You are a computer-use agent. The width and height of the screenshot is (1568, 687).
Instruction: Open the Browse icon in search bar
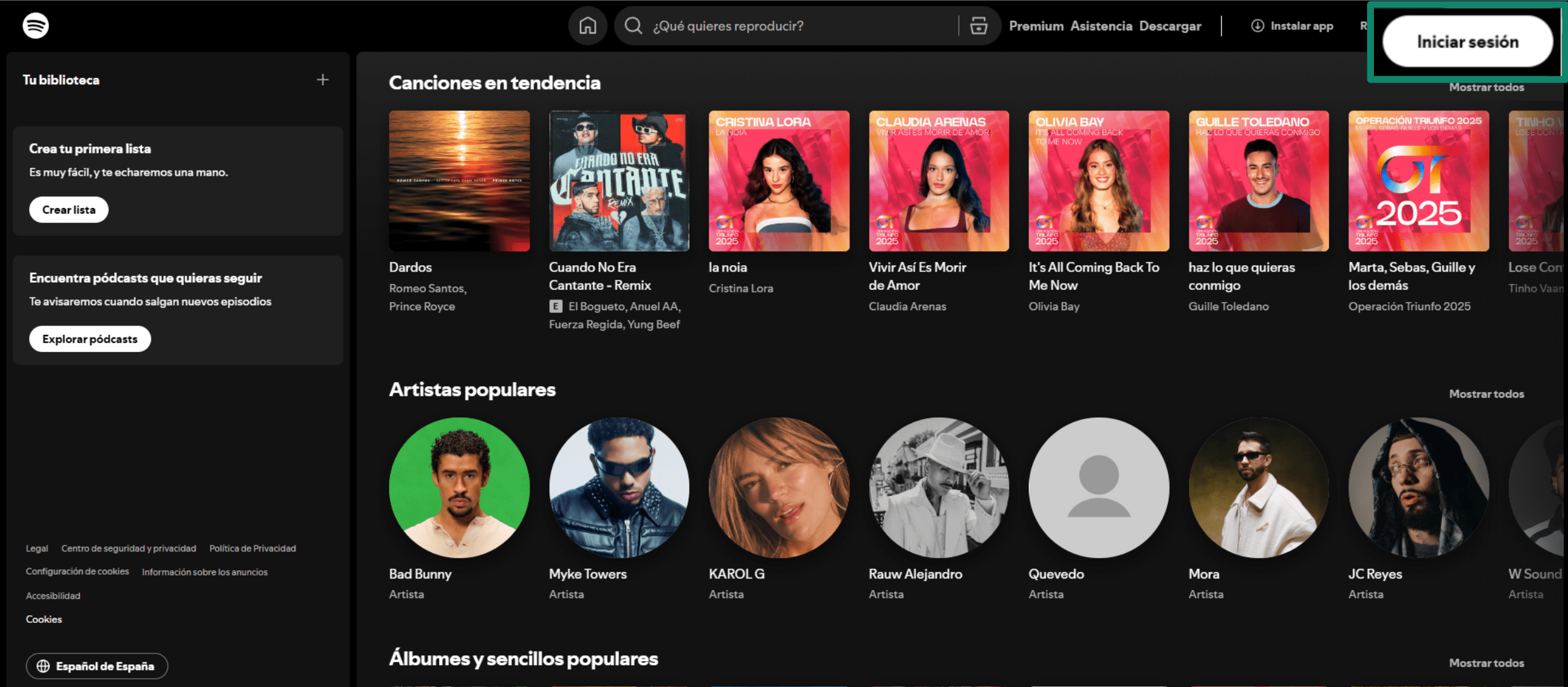coord(979,25)
